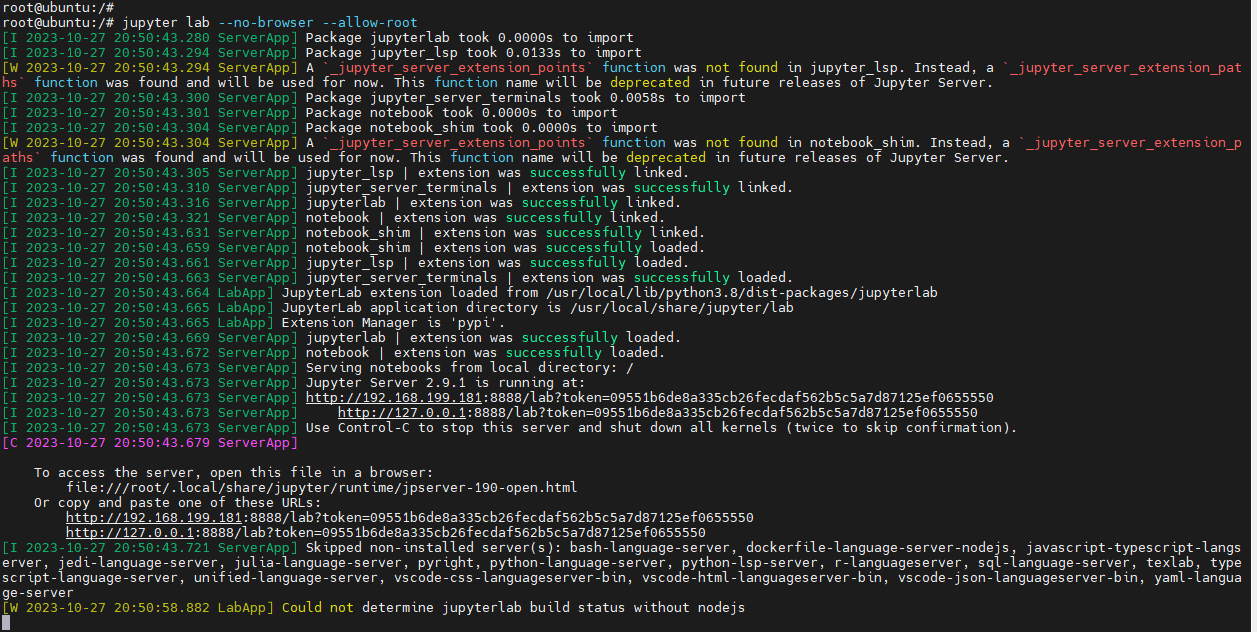Click 'Jupyter Server 2.9.1 is running at:'
Image resolution: width=1257 pixels, height=632 pixels.
(445, 382)
